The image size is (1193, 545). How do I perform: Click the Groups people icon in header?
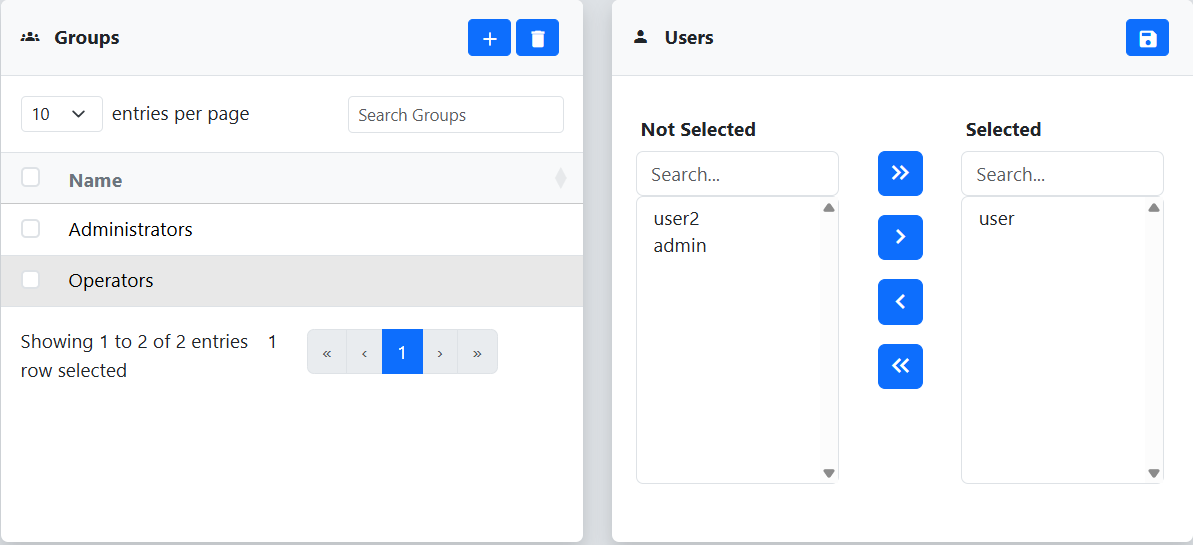point(30,37)
